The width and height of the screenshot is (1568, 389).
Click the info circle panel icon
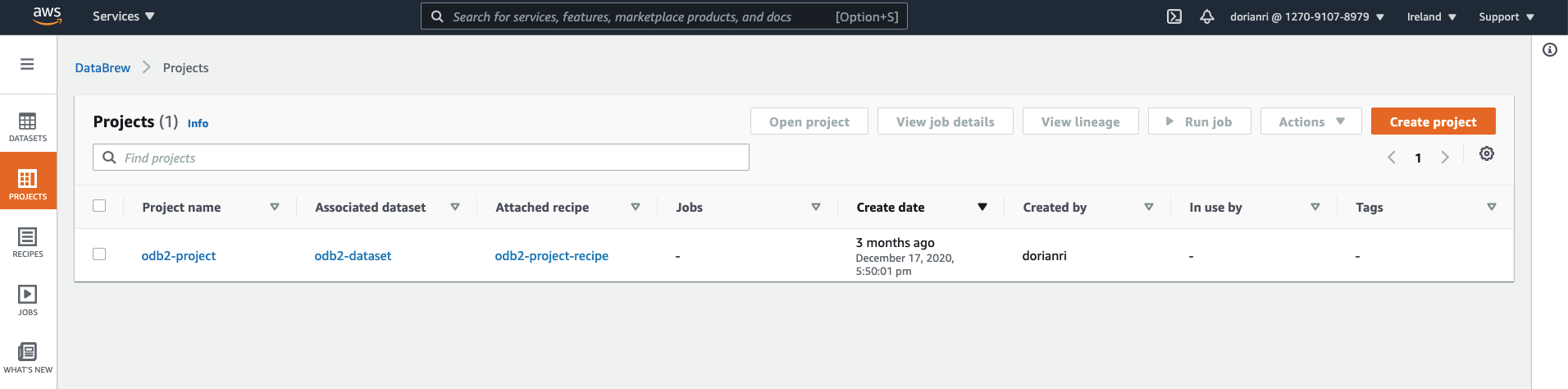[x=1549, y=50]
